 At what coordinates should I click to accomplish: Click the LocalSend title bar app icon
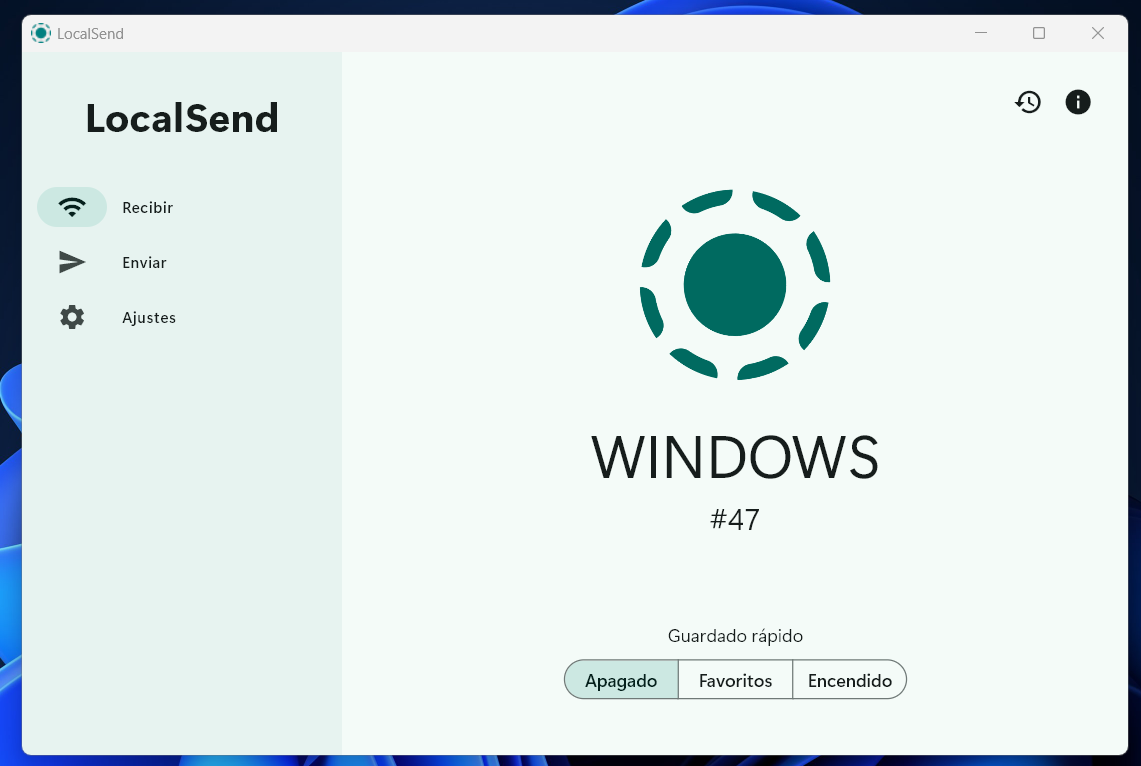[x=41, y=33]
